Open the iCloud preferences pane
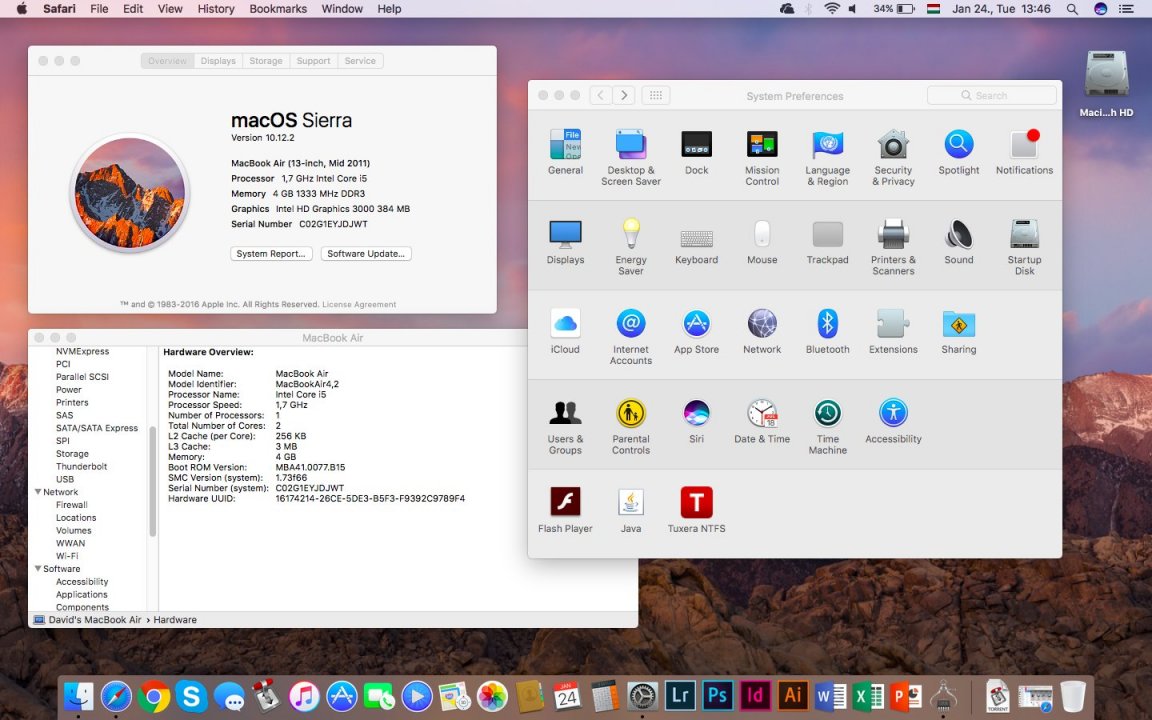 pos(565,332)
